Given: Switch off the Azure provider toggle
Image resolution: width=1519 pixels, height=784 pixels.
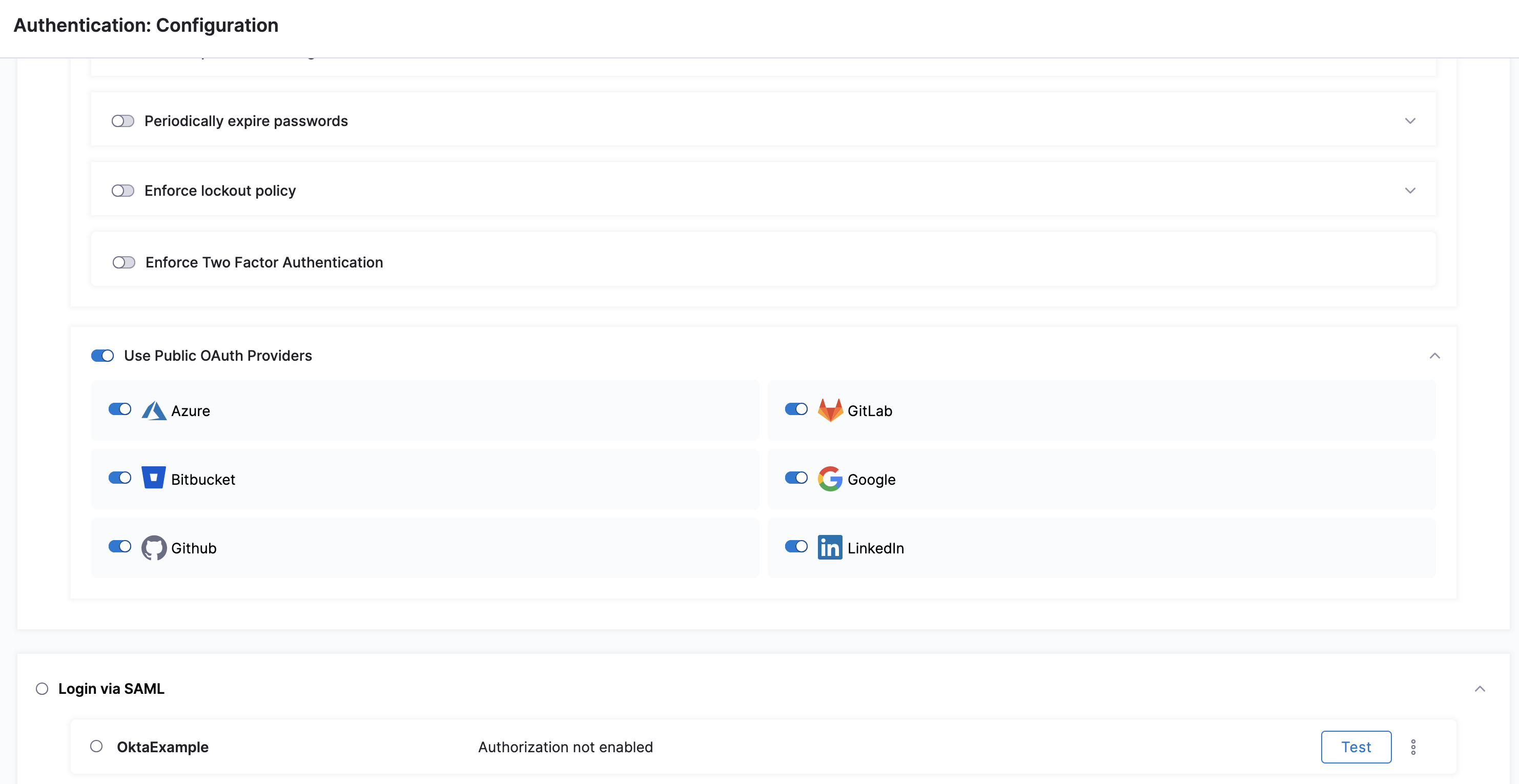Looking at the screenshot, I should click(120, 409).
